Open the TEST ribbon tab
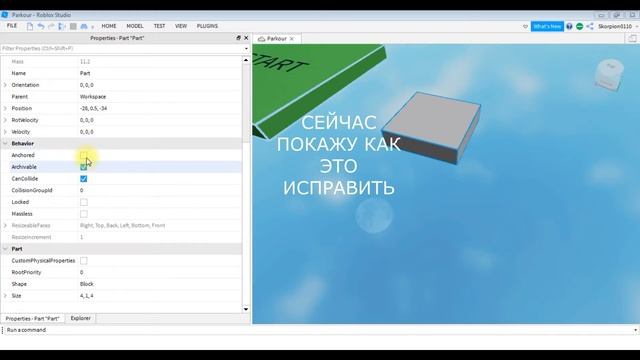 pyautogui.click(x=160, y=26)
